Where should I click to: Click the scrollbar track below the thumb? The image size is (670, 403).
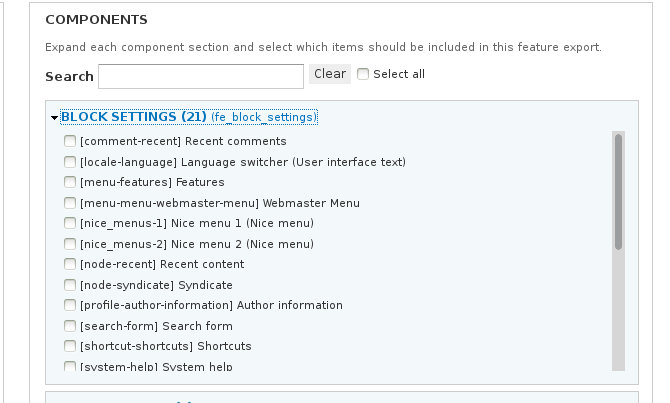pos(618,310)
